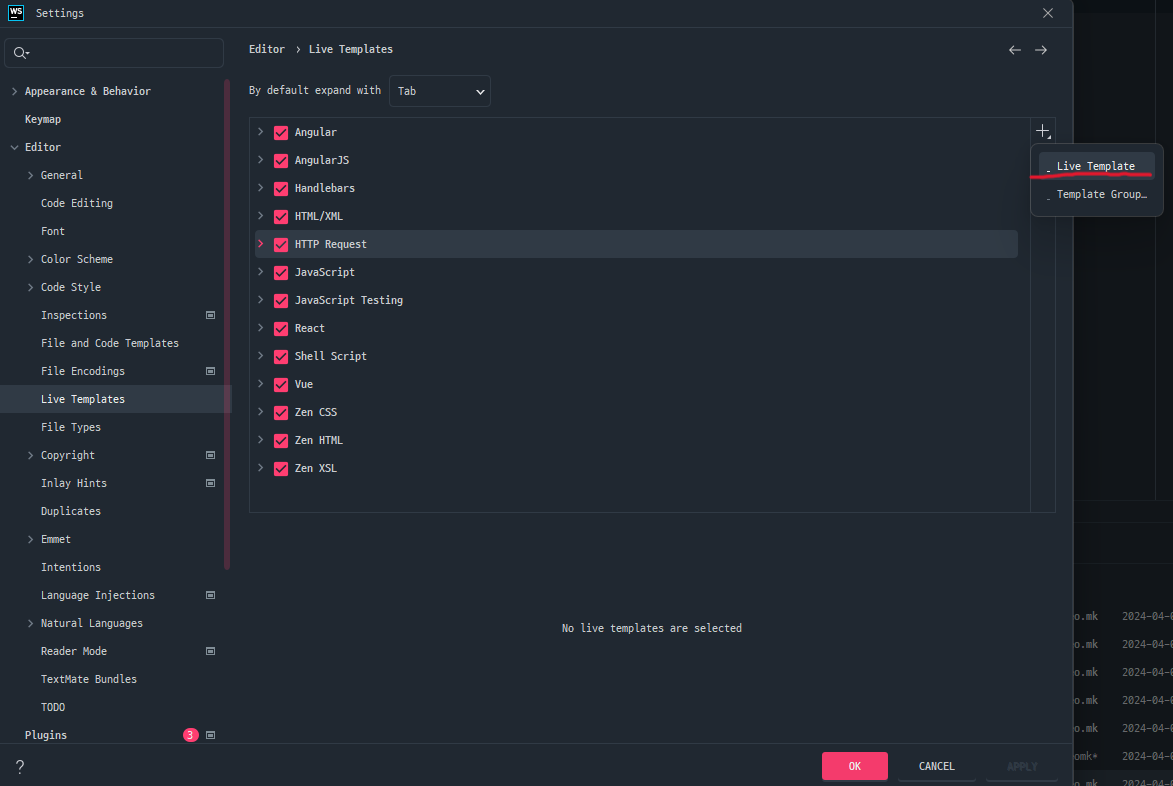Screen dimensions: 1173x786
Task: Click the OK button
Action: click(x=854, y=766)
